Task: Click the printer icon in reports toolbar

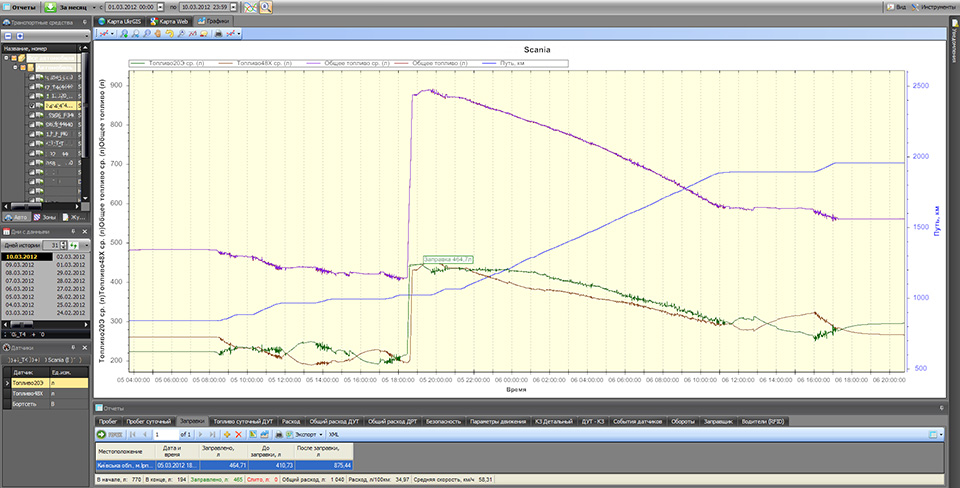Action: [x=279, y=434]
